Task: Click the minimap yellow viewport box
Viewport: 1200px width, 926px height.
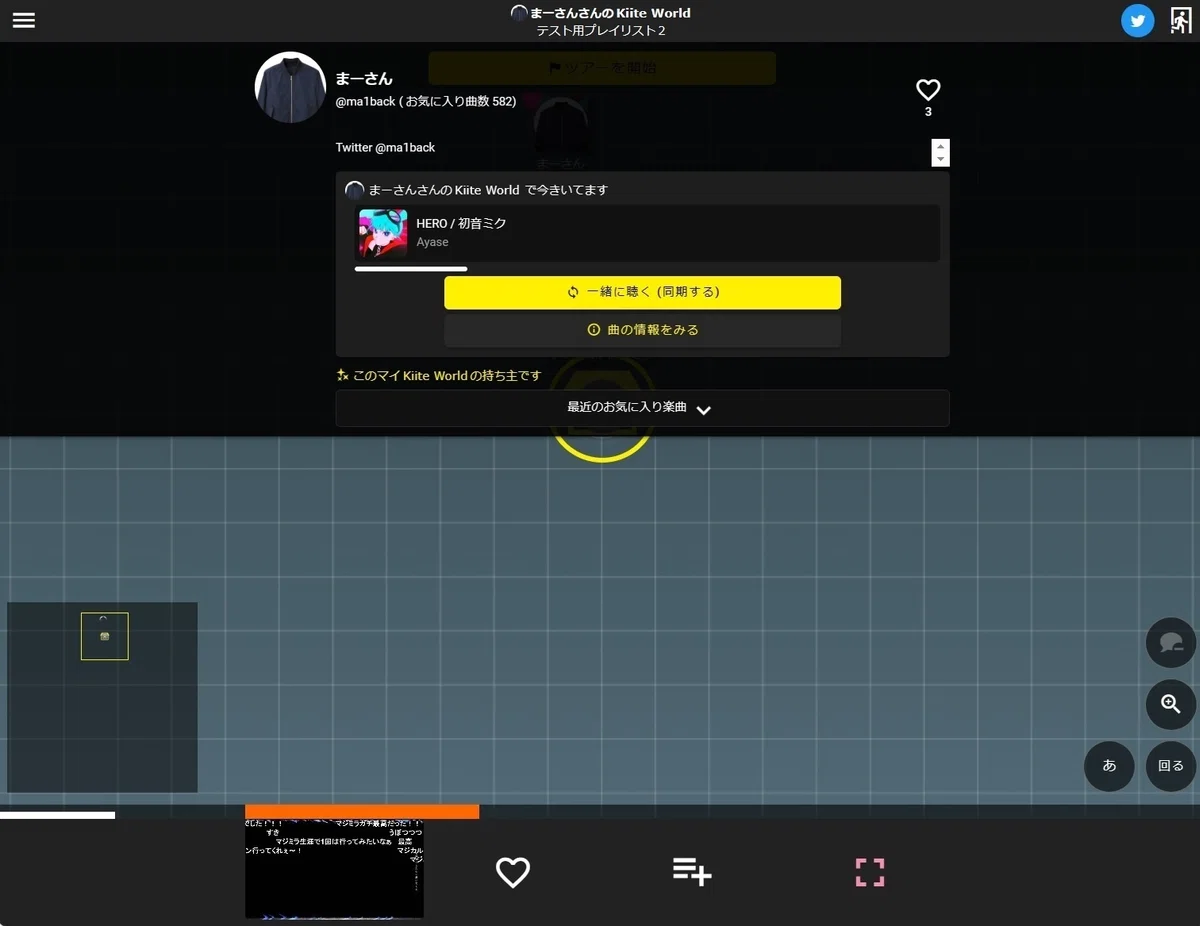Action: point(104,636)
